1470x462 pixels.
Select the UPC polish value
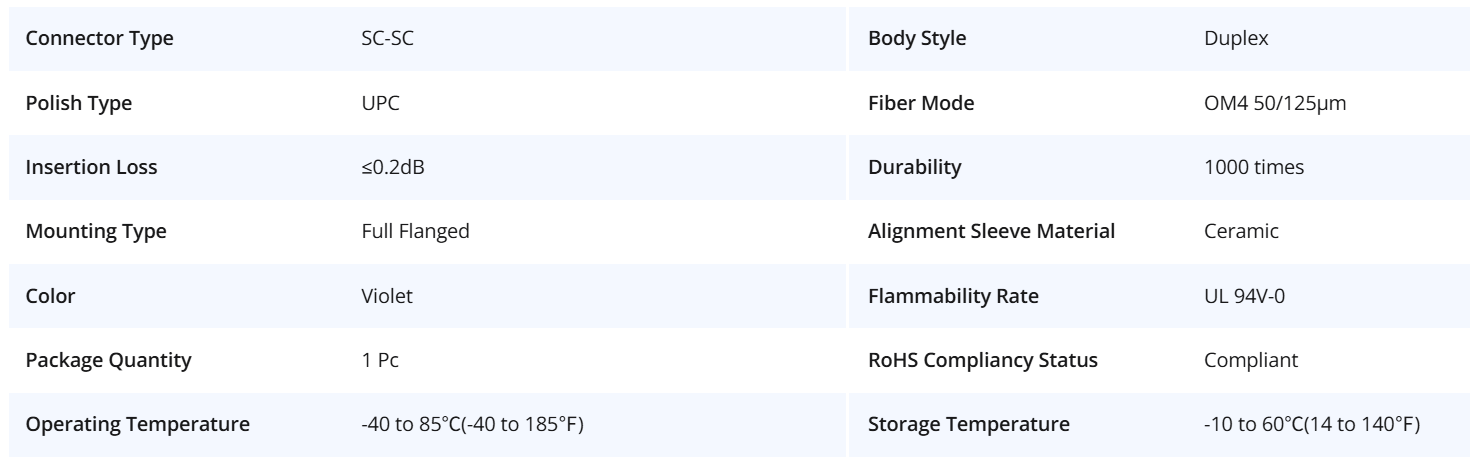click(381, 103)
